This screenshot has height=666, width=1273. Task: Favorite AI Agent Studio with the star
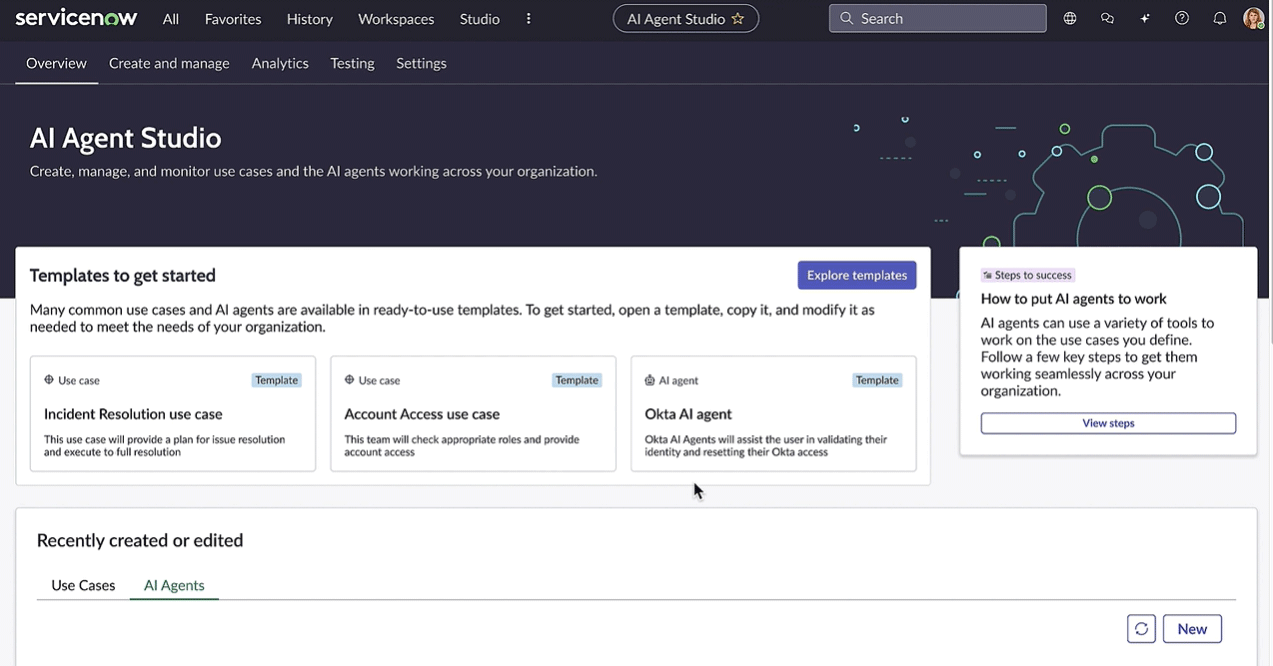coord(738,19)
